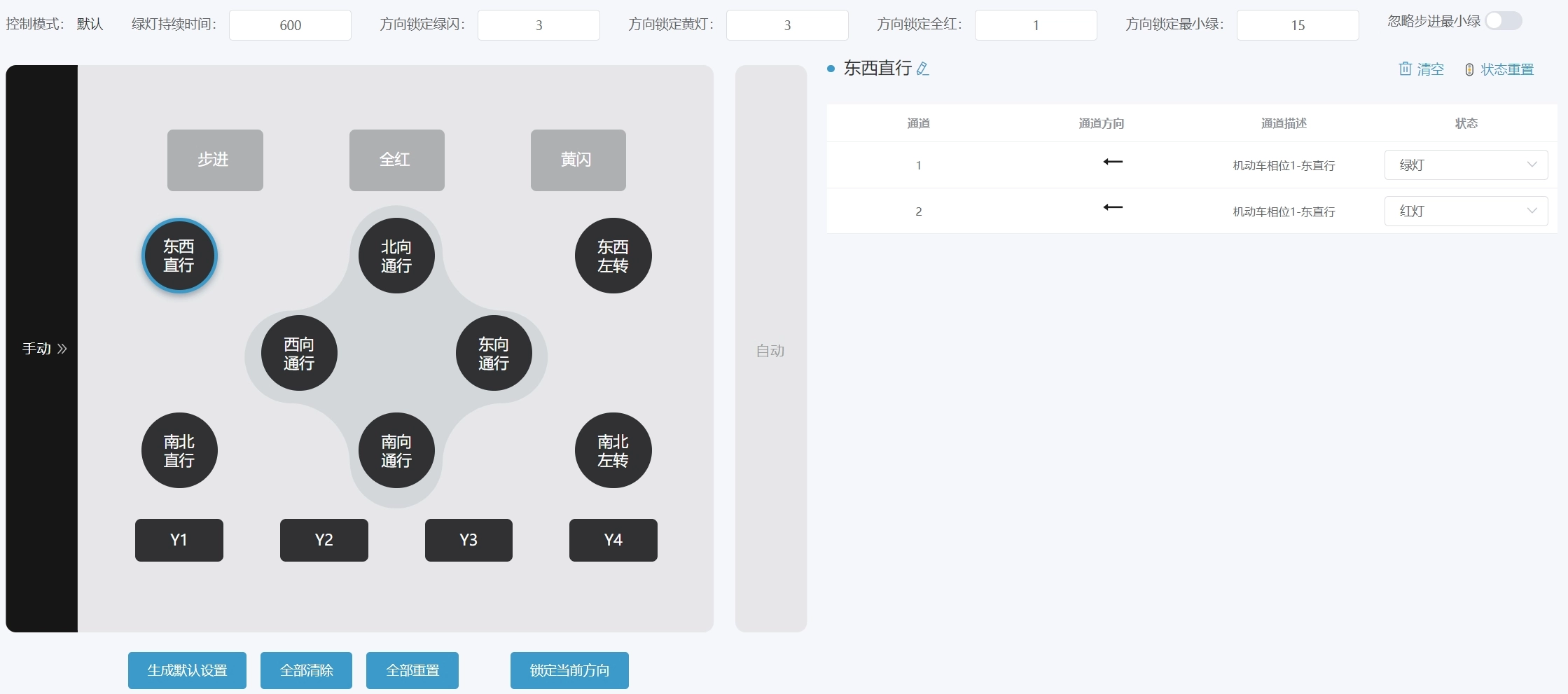Select the 东西左转 direction circle

coord(613,256)
